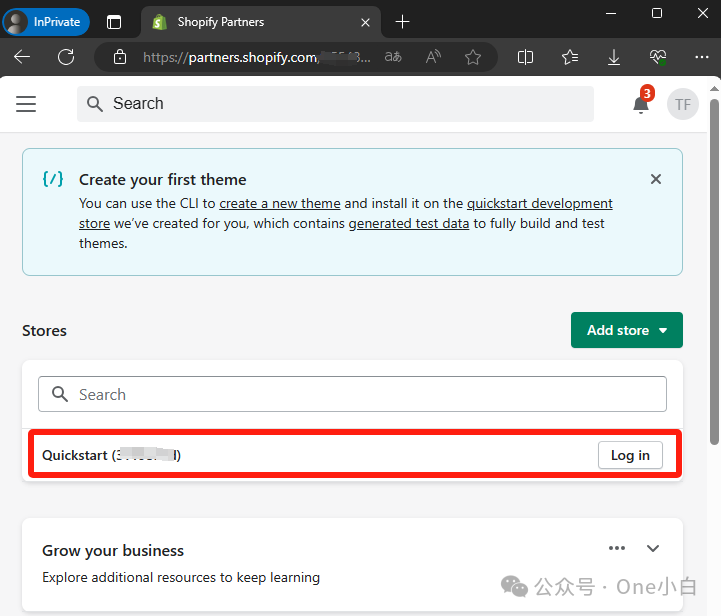Image resolution: width=721 pixels, height=616 pixels.
Task: Open a new browser tab
Action: 402,22
